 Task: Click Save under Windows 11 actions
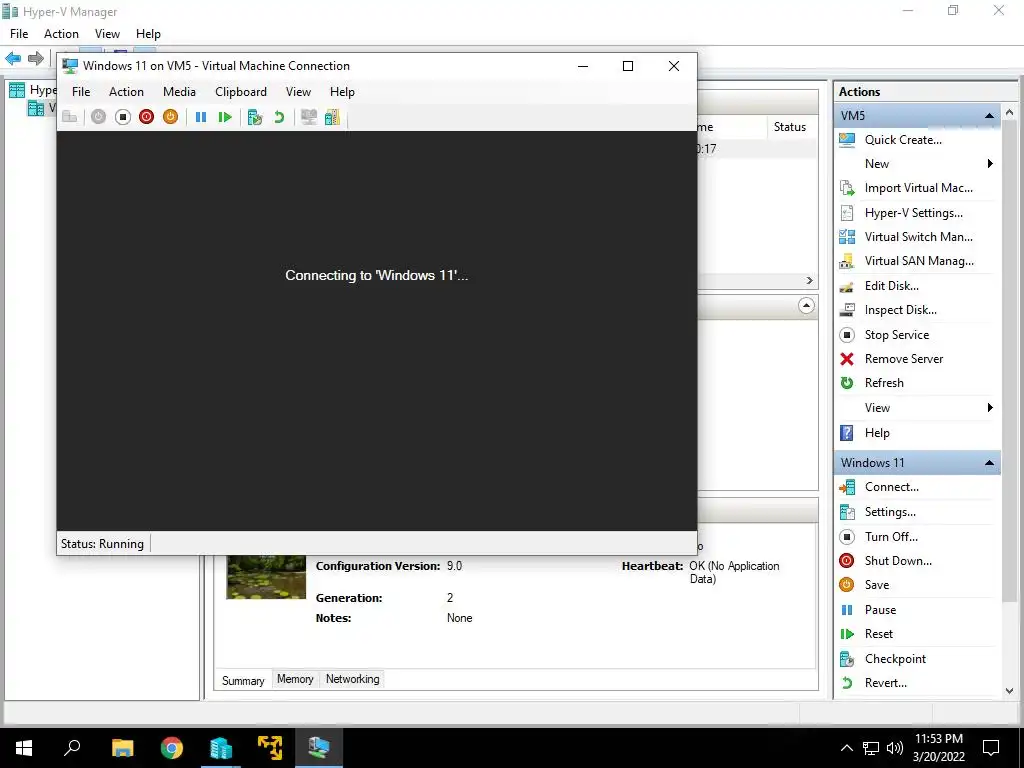tap(876, 585)
